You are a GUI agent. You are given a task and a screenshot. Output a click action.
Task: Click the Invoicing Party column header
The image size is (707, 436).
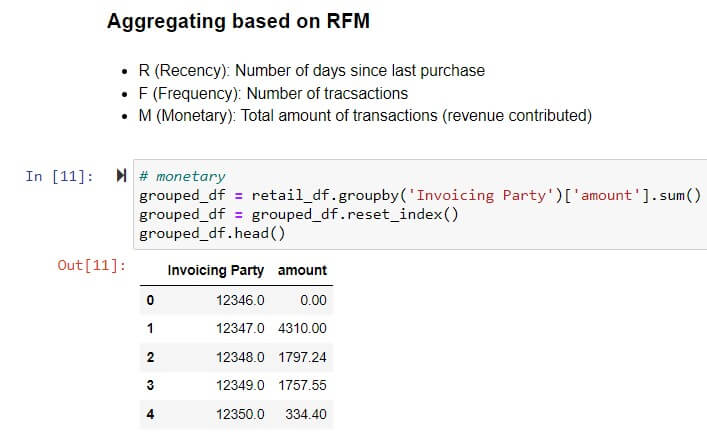tap(216, 271)
